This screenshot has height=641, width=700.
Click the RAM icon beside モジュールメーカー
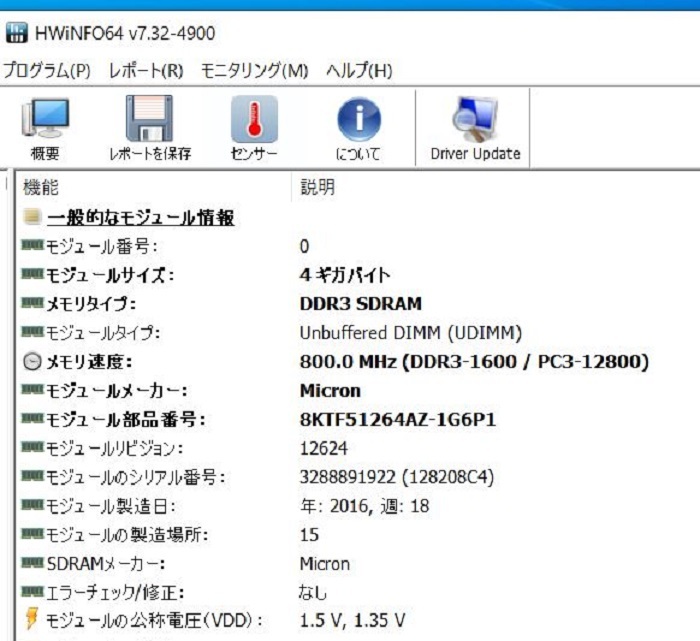[x=33, y=390]
